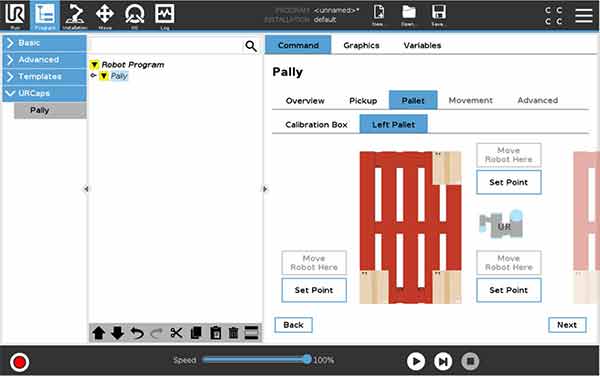
Task: Copy the selected node icon
Action: [196, 333]
